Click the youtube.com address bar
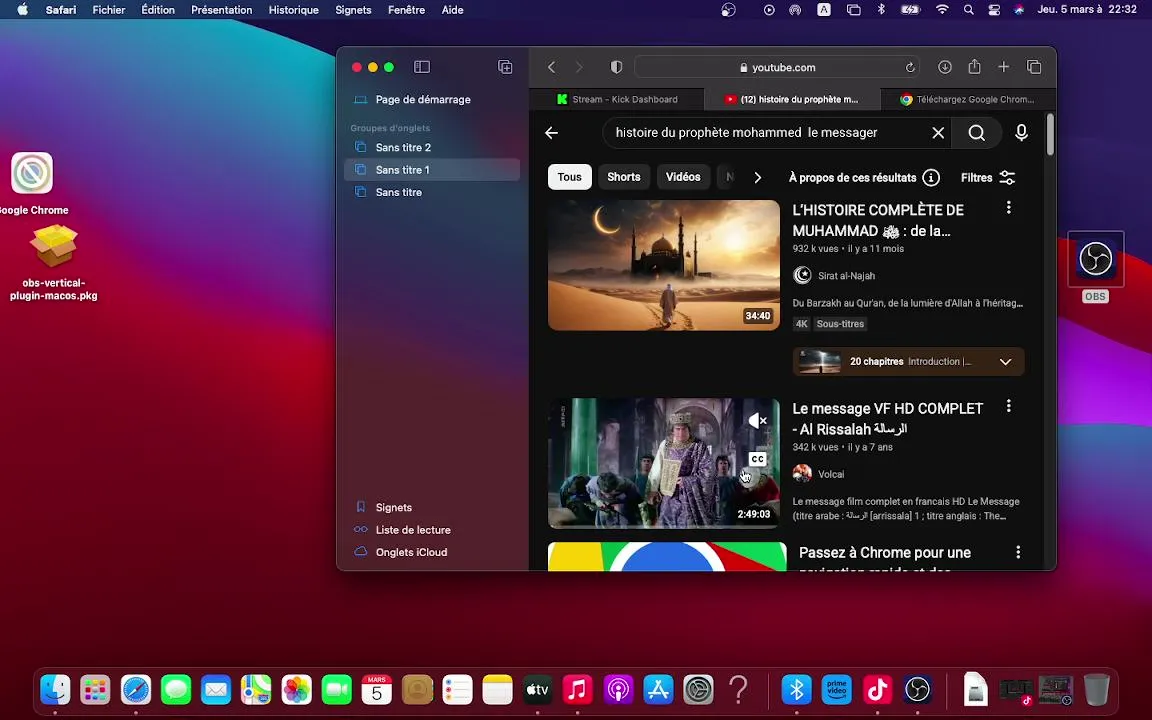 [777, 67]
